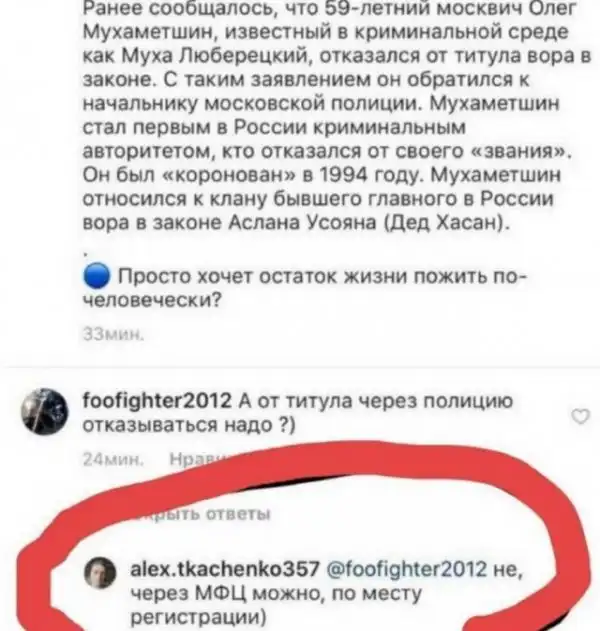The height and width of the screenshot is (631, 600).
Task: Open the foofighter2012 username link
Action: pyautogui.click(x=157, y=400)
